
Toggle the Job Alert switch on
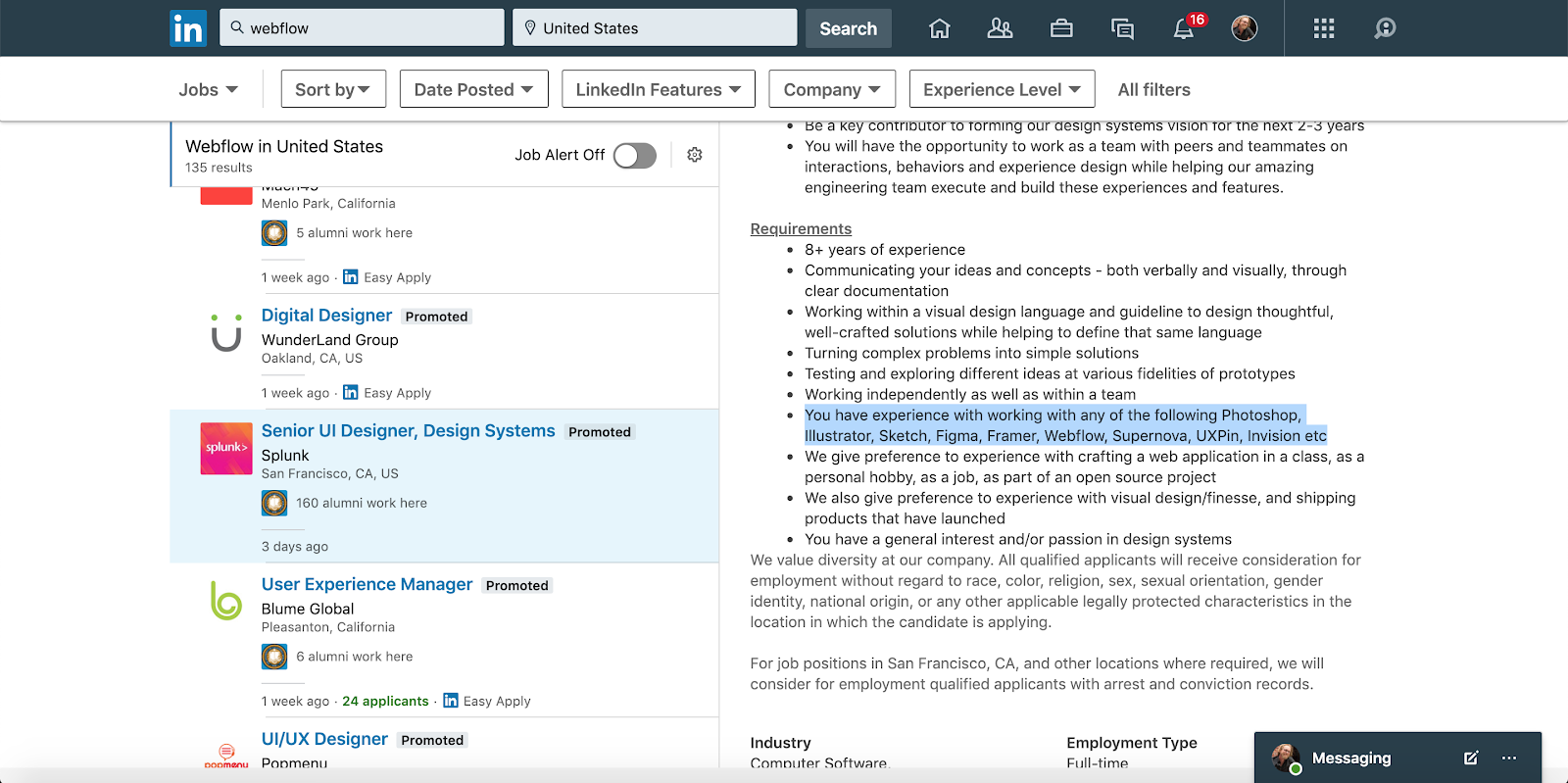click(x=635, y=156)
